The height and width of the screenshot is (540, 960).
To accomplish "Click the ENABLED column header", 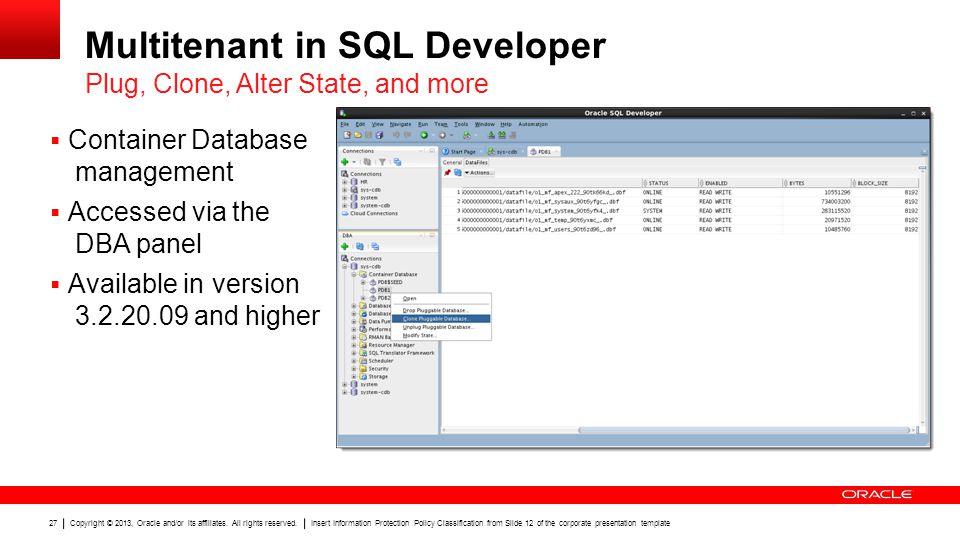I will tap(740, 183).
